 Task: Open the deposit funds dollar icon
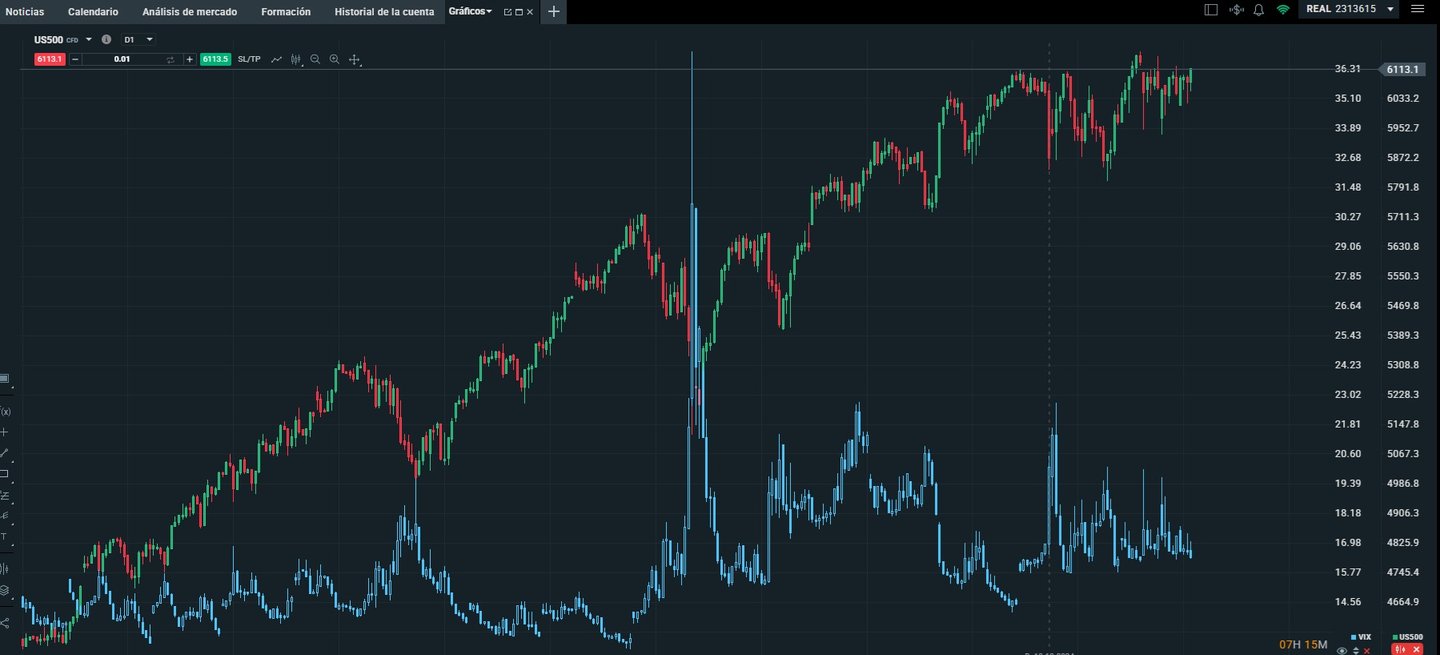[x=1236, y=9]
